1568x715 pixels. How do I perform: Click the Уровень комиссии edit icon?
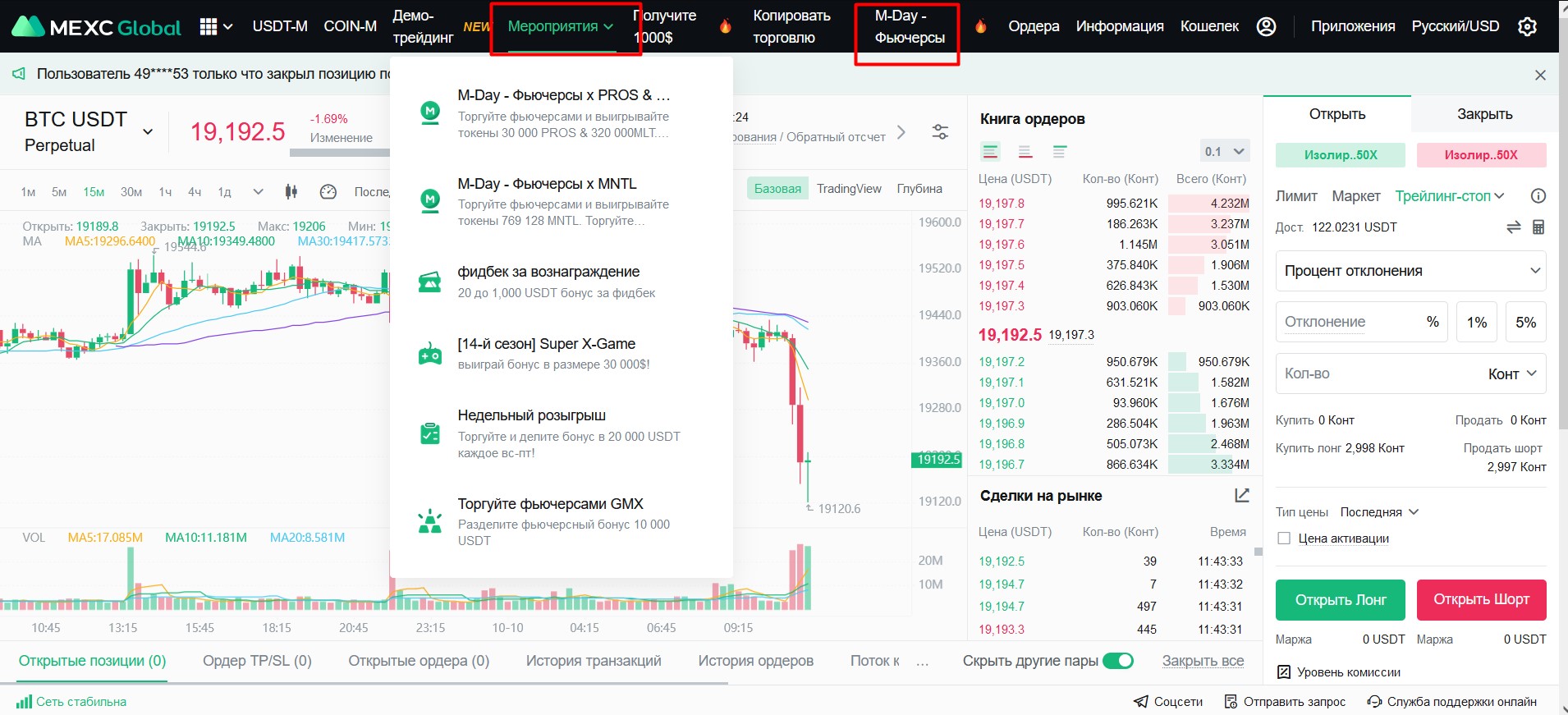click(1284, 672)
